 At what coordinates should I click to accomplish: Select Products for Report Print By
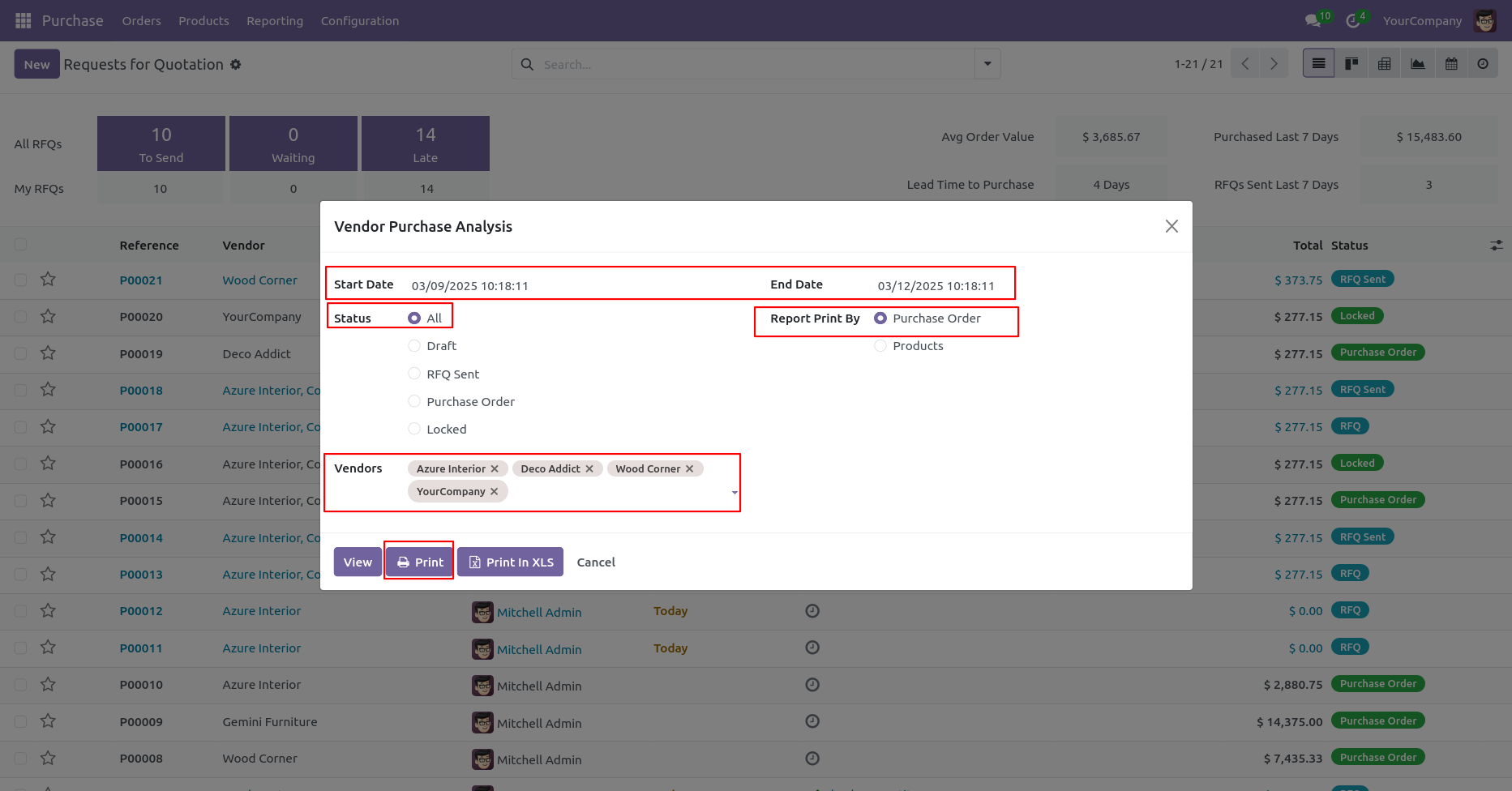tap(880, 345)
